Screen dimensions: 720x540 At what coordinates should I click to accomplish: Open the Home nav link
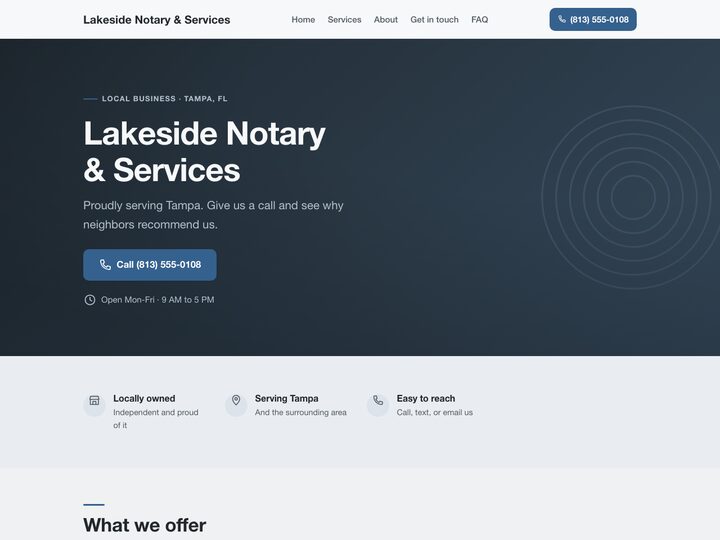tap(303, 20)
